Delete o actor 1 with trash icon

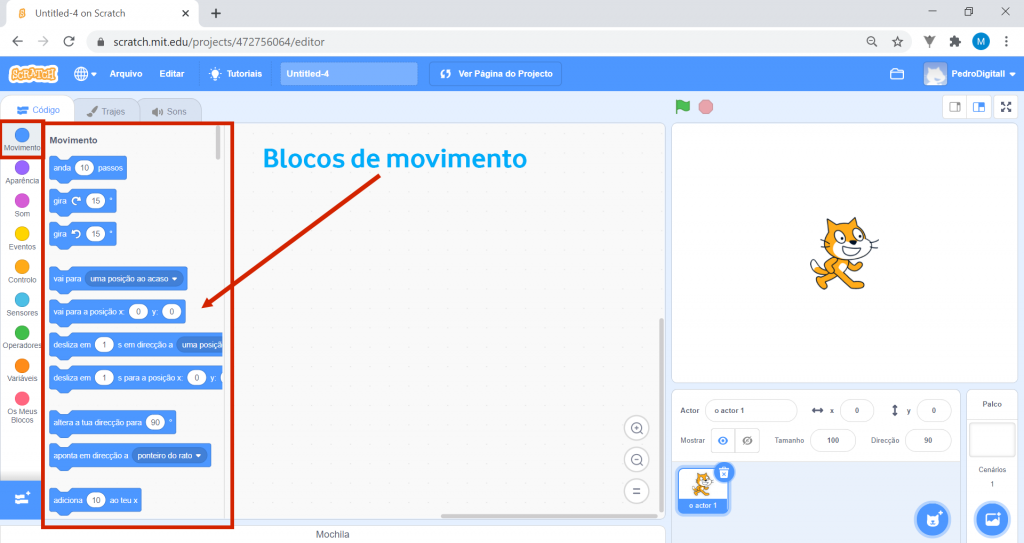[724, 472]
